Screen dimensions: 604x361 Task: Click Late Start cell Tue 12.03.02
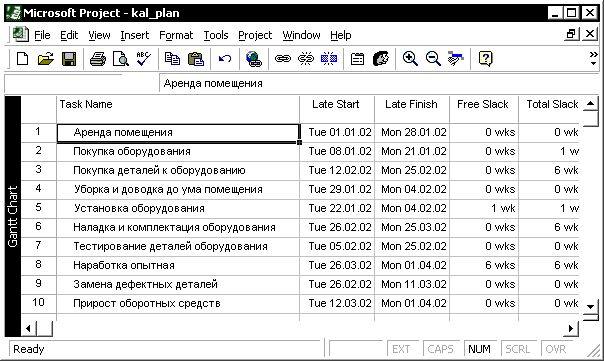[337, 303]
